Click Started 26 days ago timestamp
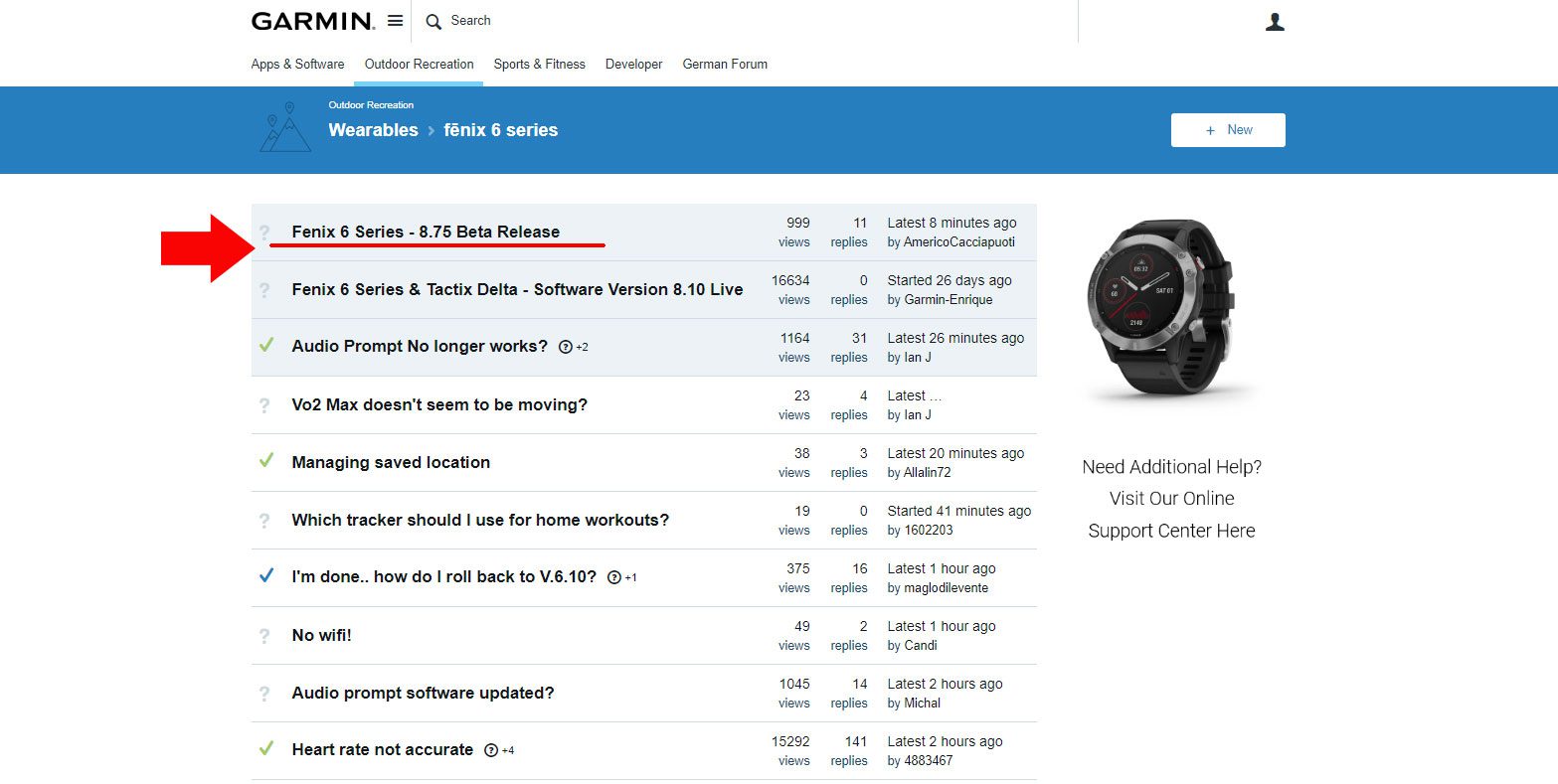Screen dimensions: 1558x784 tap(950, 280)
